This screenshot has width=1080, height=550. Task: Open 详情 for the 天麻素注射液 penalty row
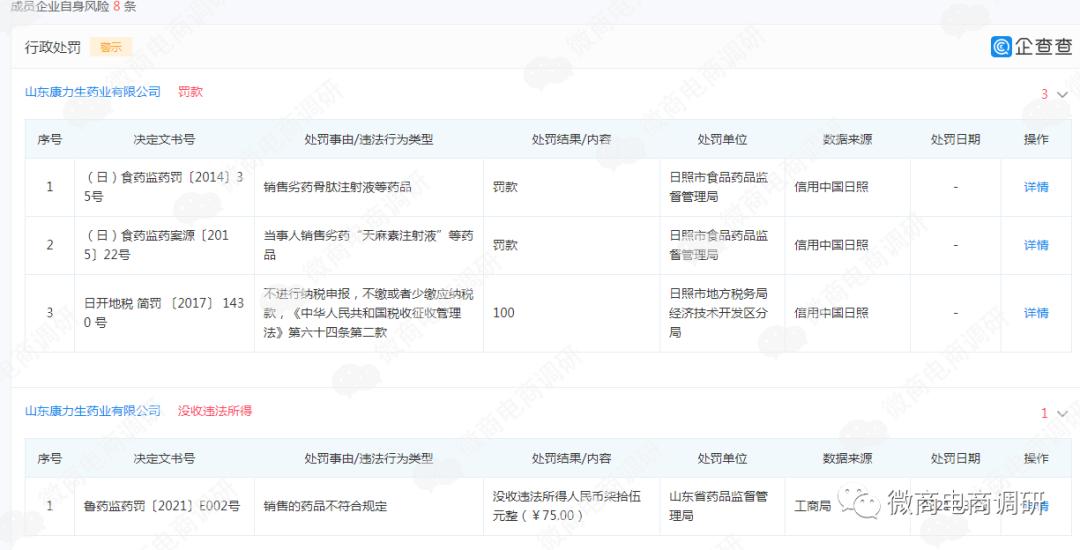pyautogui.click(x=1036, y=245)
